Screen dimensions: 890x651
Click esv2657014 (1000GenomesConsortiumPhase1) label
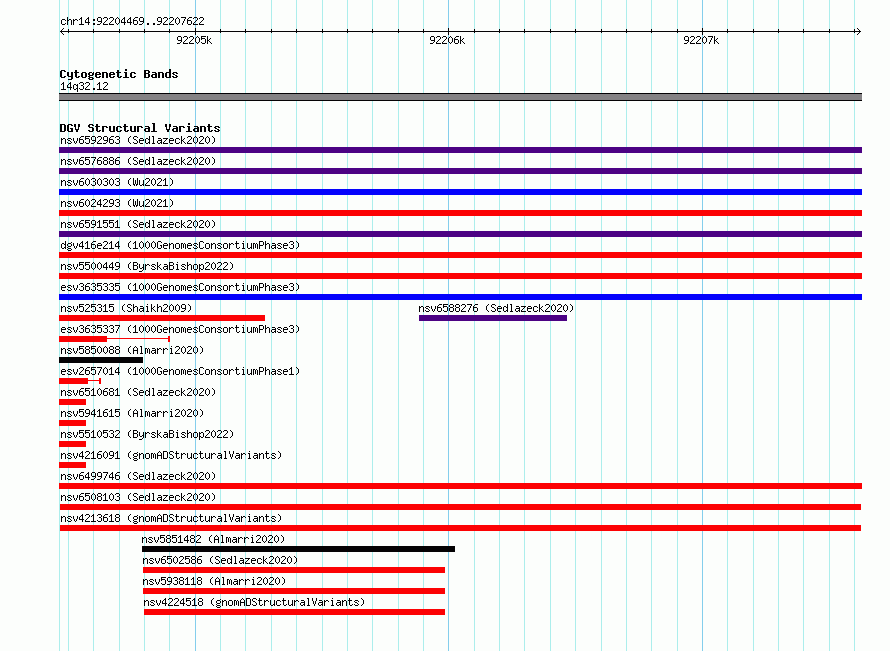(x=180, y=371)
